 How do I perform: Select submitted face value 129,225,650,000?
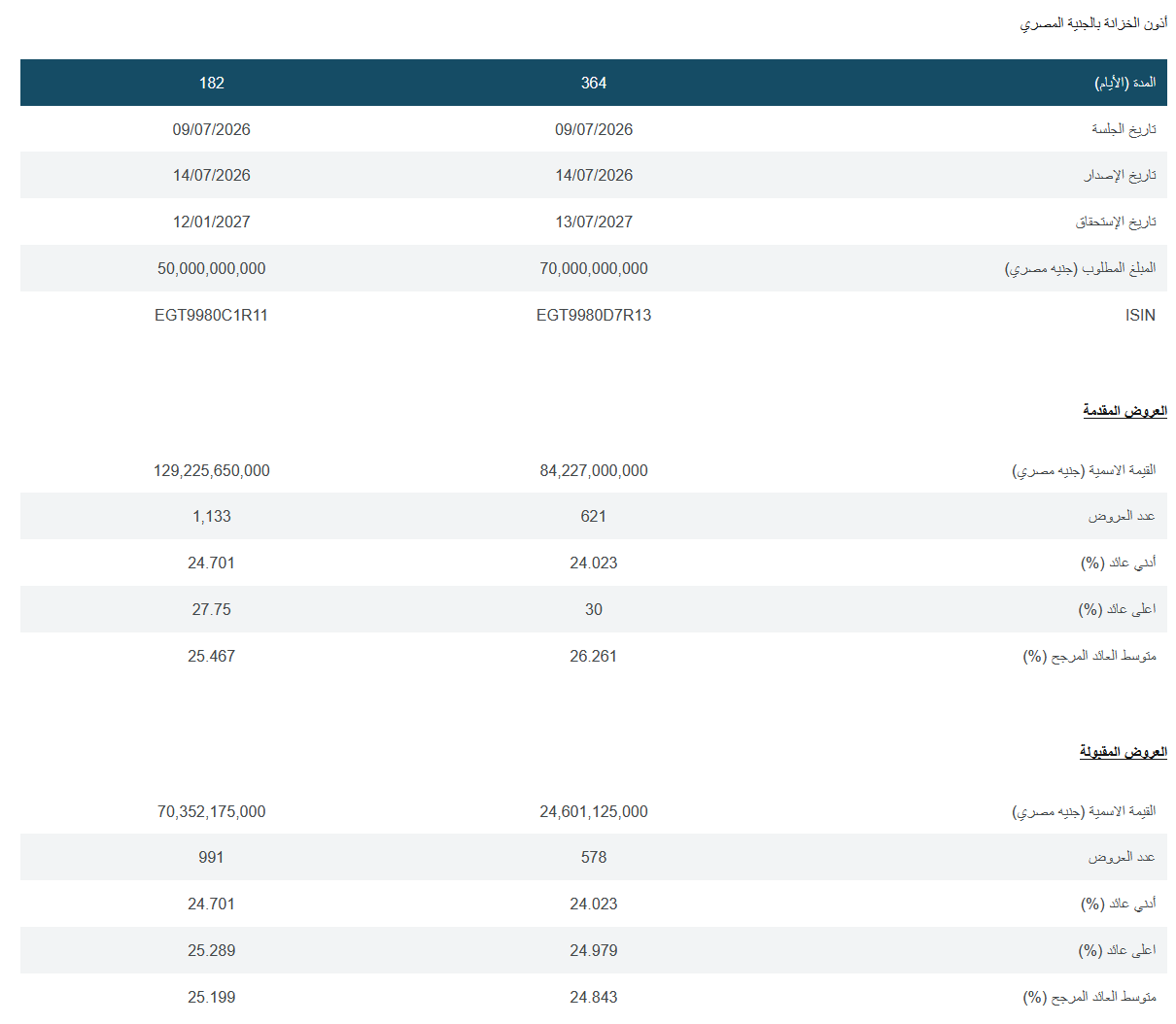coord(212,470)
